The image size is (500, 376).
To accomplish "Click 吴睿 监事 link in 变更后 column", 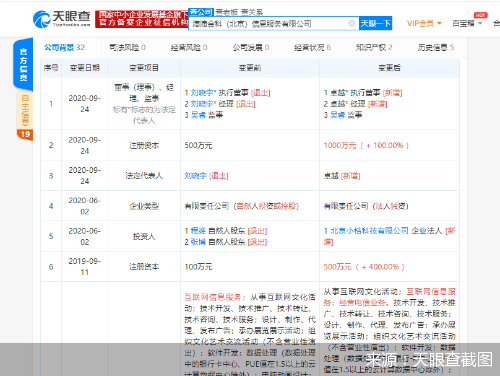I will [337, 115].
